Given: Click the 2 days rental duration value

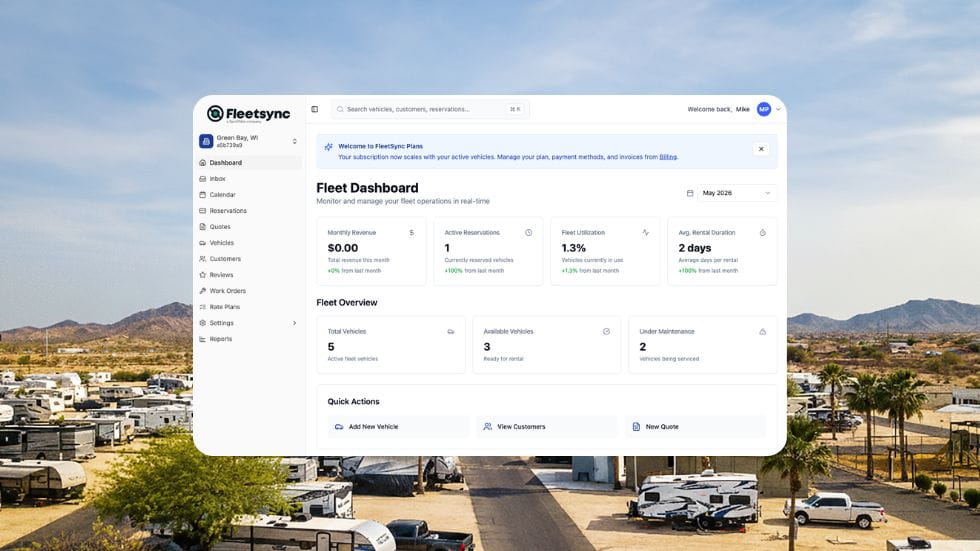Looking at the screenshot, I should (x=694, y=248).
